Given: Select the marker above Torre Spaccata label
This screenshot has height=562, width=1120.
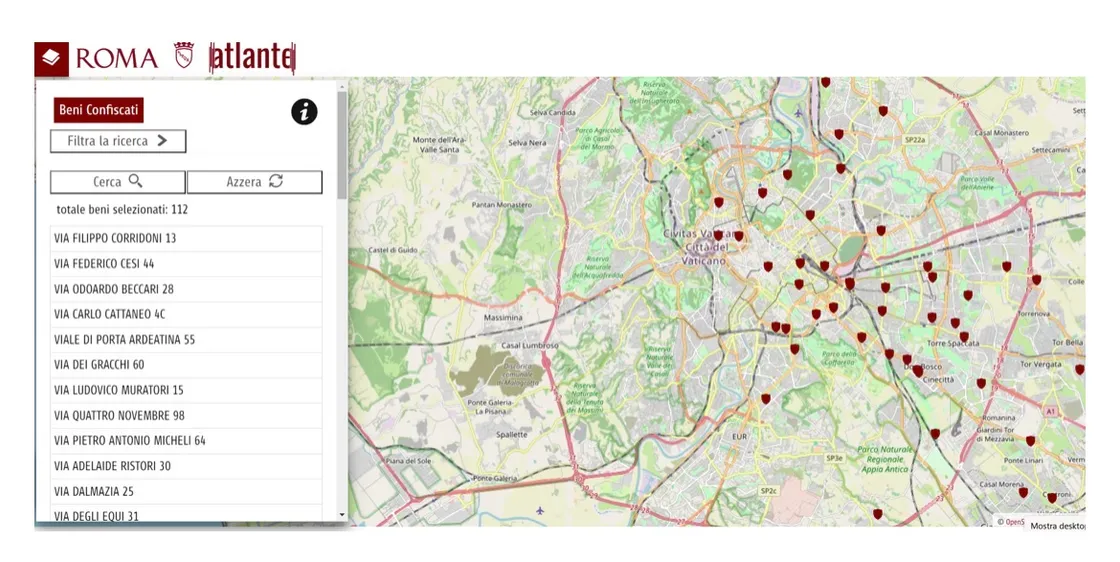Looking at the screenshot, I should (x=964, y=337).
